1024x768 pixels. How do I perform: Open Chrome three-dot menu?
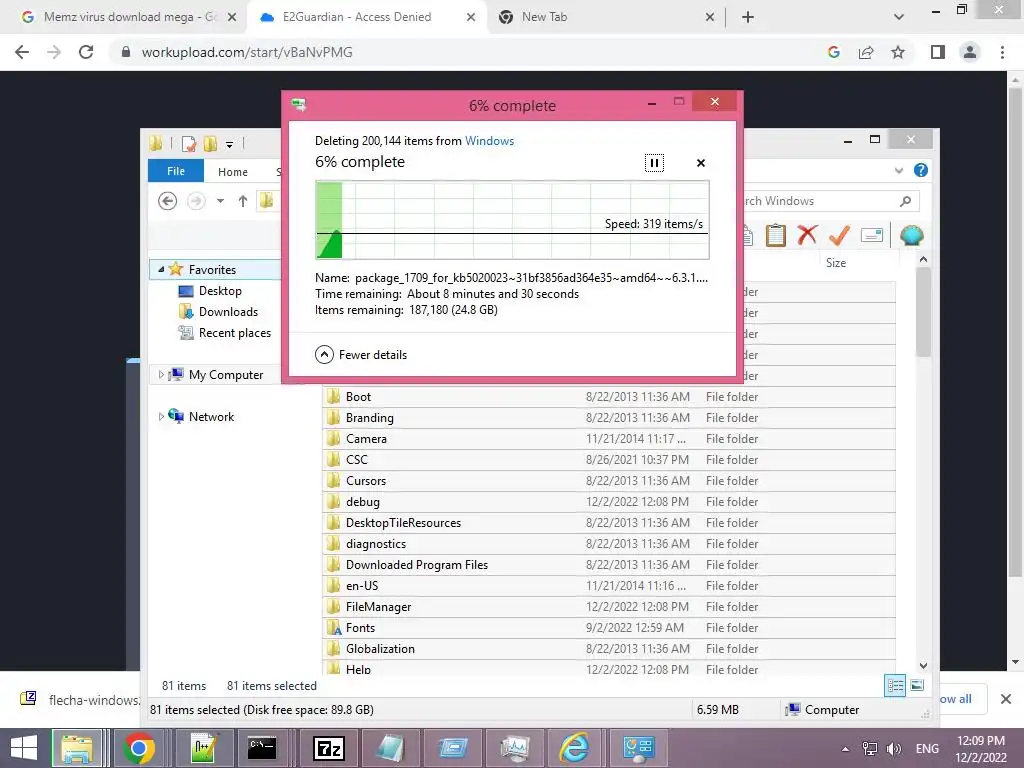point(1002,52)
